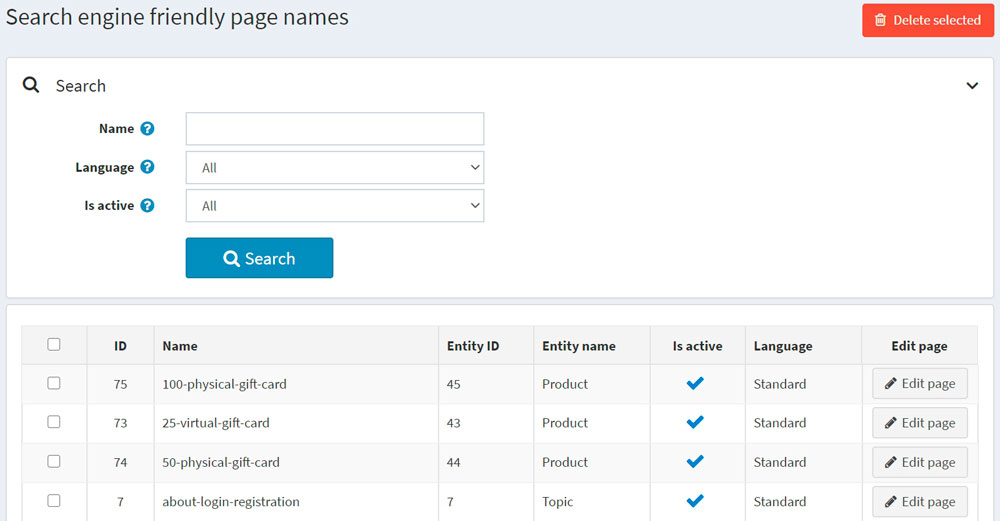Focus the Name search input field
The image size is (1000, 521).
335,129
